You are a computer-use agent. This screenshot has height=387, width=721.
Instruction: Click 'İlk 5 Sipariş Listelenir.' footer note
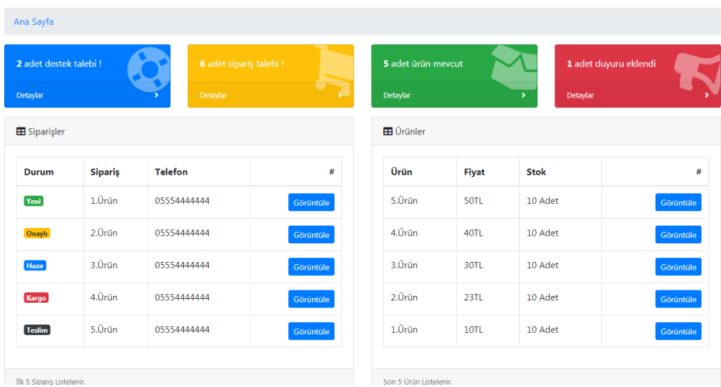[x=51, y=381]
